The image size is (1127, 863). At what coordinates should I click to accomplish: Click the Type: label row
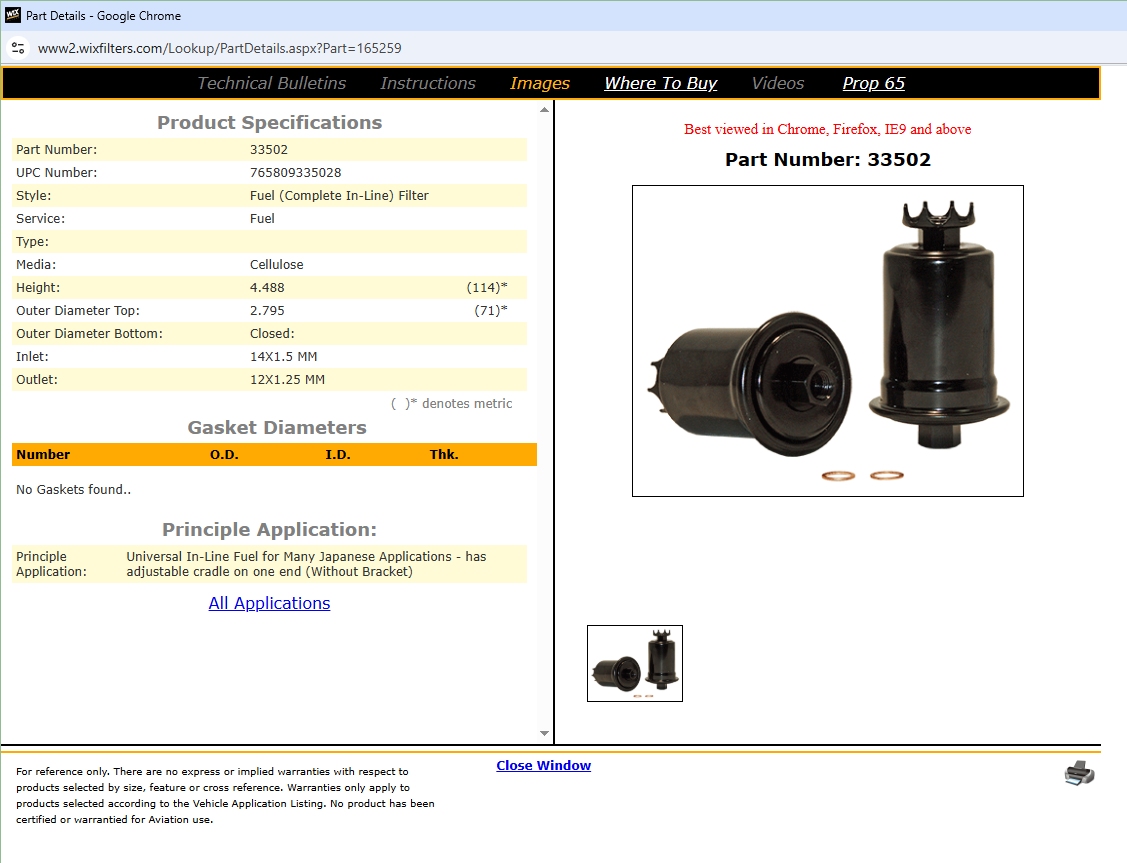tap(270, 241)
